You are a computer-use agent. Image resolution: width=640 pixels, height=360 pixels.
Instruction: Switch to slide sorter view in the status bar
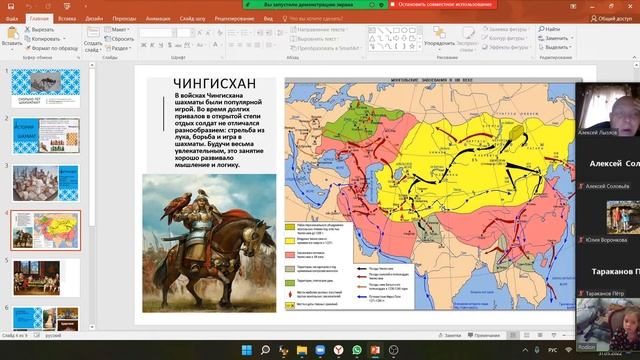pyautogui.click(x=527, y=335)
